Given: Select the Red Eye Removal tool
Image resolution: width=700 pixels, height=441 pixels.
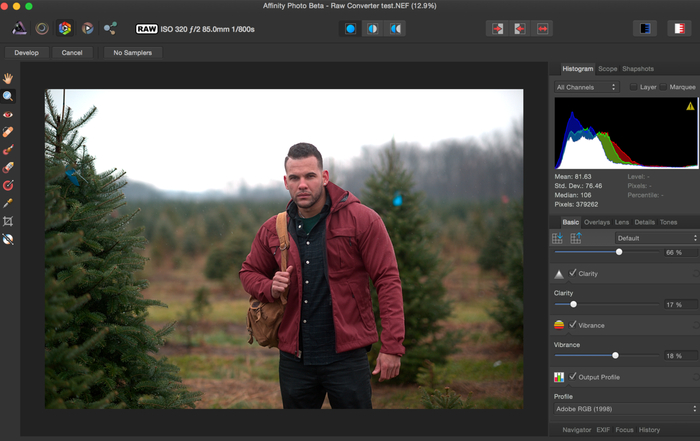Looking at the screenshot, I should click(x=8, y=114).
